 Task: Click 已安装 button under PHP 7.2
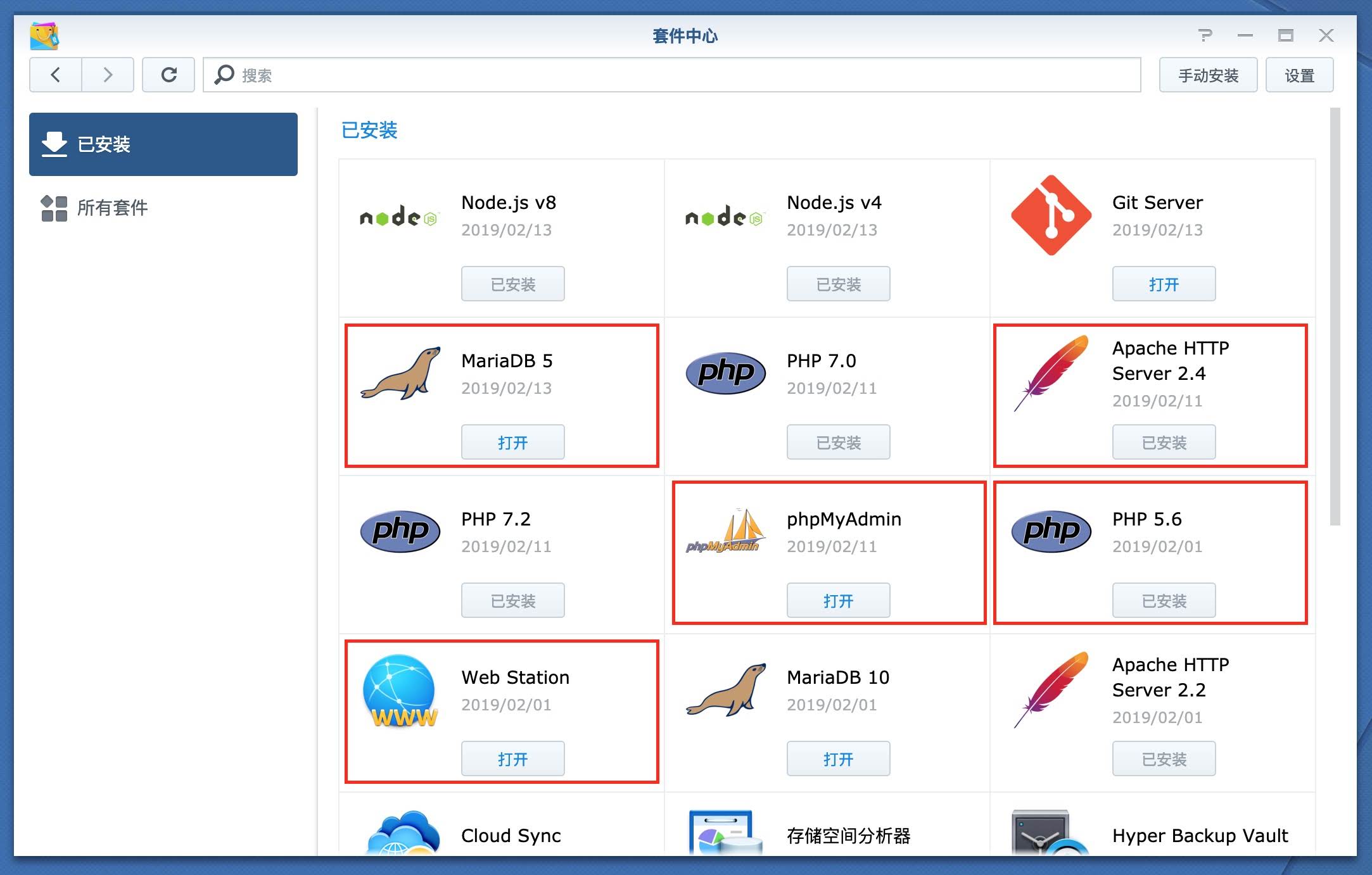tap(513, 600)
